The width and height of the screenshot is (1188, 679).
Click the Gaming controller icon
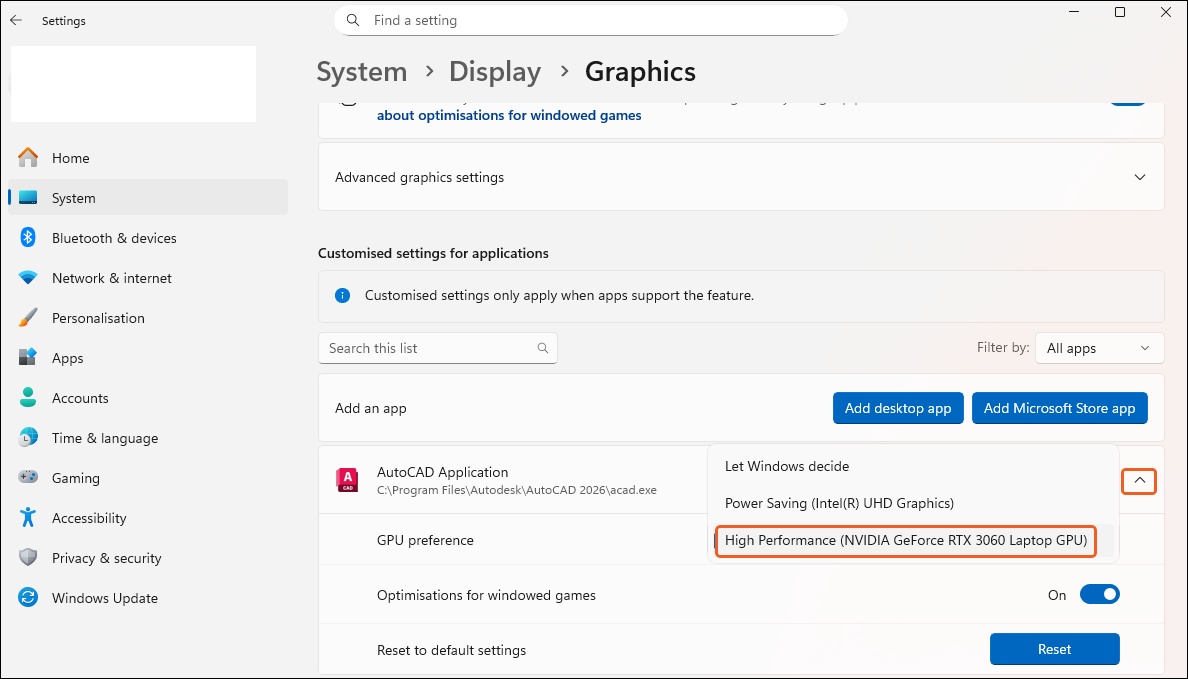tap(28, 478)
